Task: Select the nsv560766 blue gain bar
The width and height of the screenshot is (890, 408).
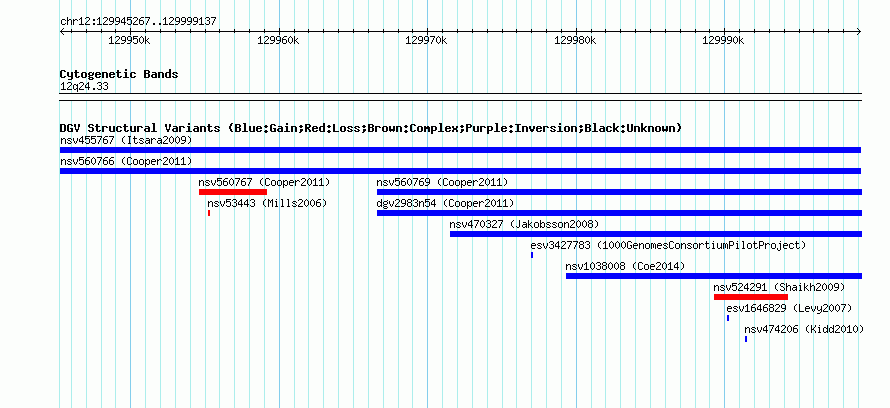Action: coord(460,171)
